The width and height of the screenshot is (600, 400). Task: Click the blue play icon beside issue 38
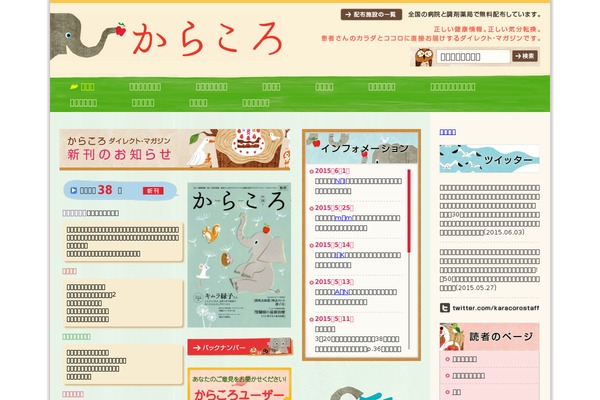click(x=73, y=190)
